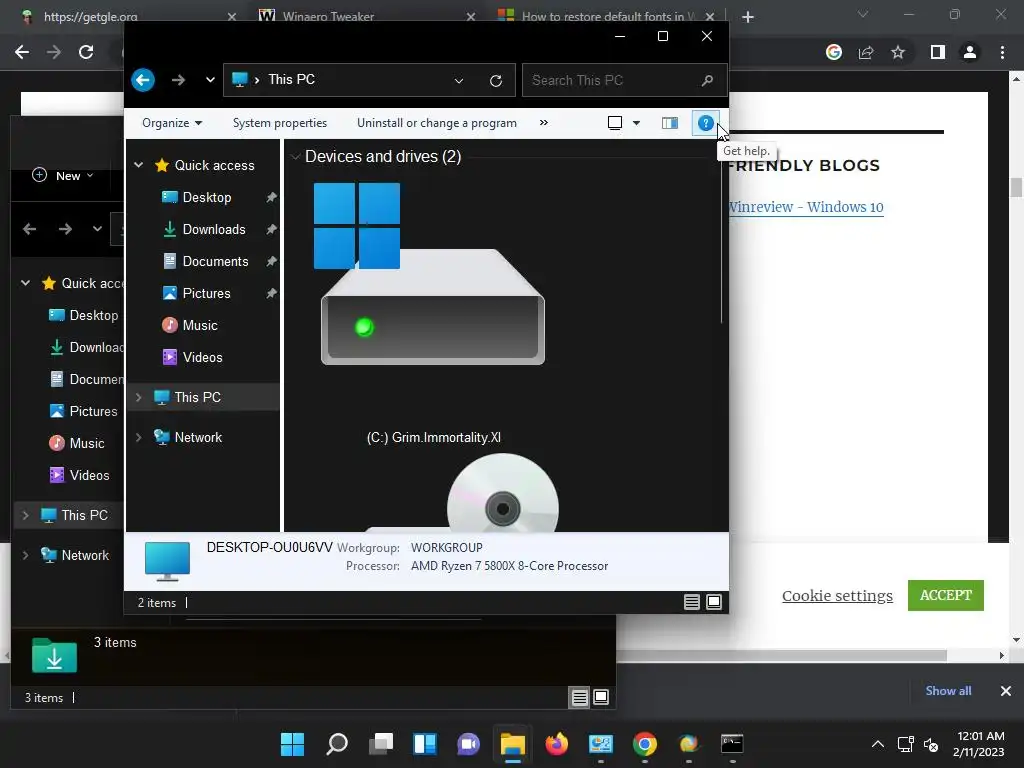This screenshot has height=768, width=1024.
Task: Click Forward arrow in back Explorer window
Action: 65,229
